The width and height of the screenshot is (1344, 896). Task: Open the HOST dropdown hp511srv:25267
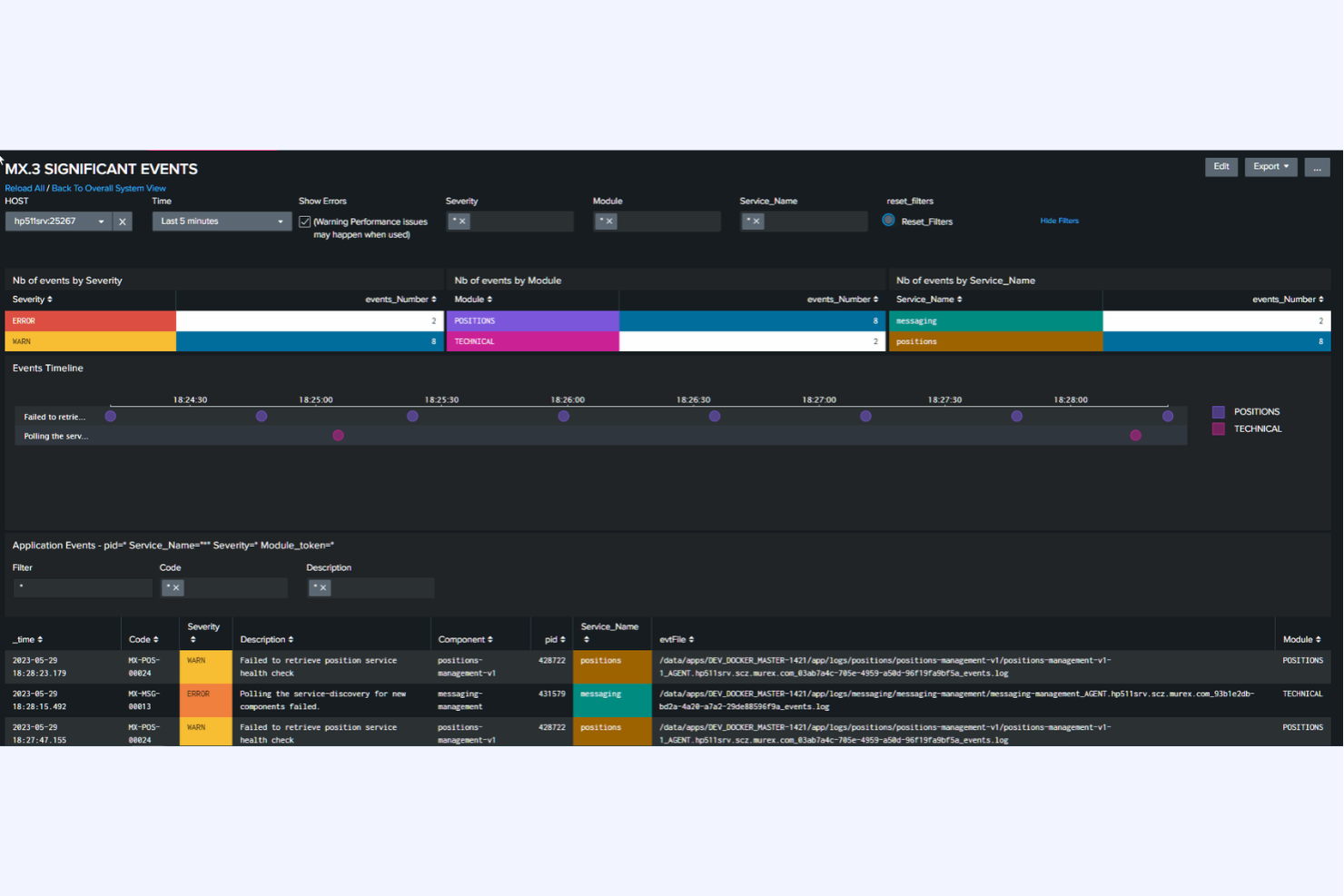[58, 222]
